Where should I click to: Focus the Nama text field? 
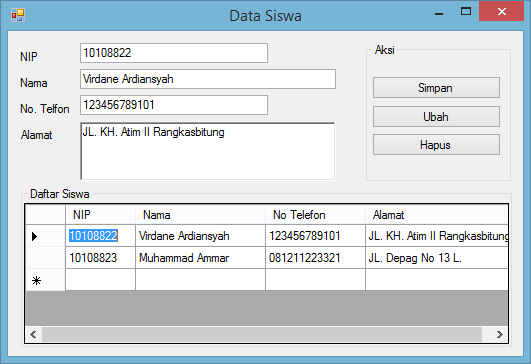tap(208, 79)
